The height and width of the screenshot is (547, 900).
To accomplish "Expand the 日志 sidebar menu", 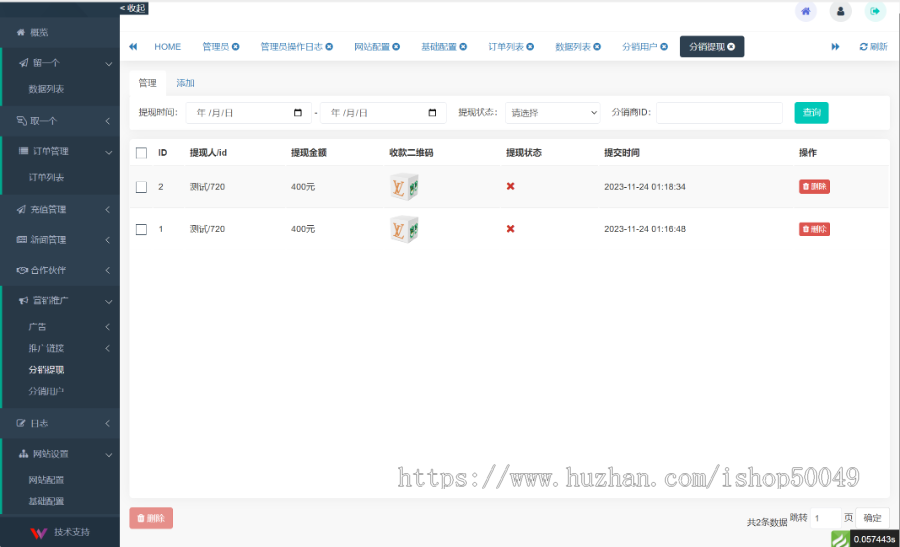I will pyautogui.click(x=60, y=424).
